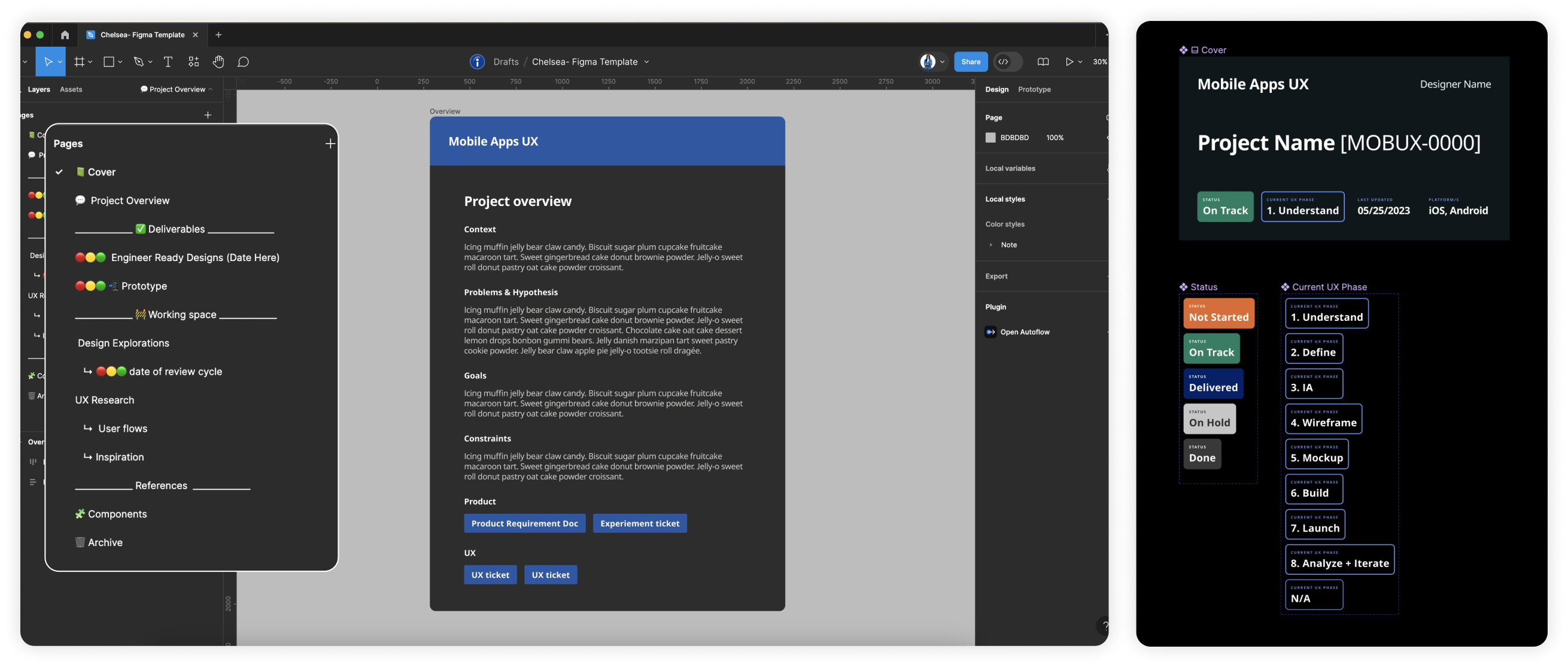Switch to the Assets tab
The width and height of the screenshot is (1568, 667).
71,90
